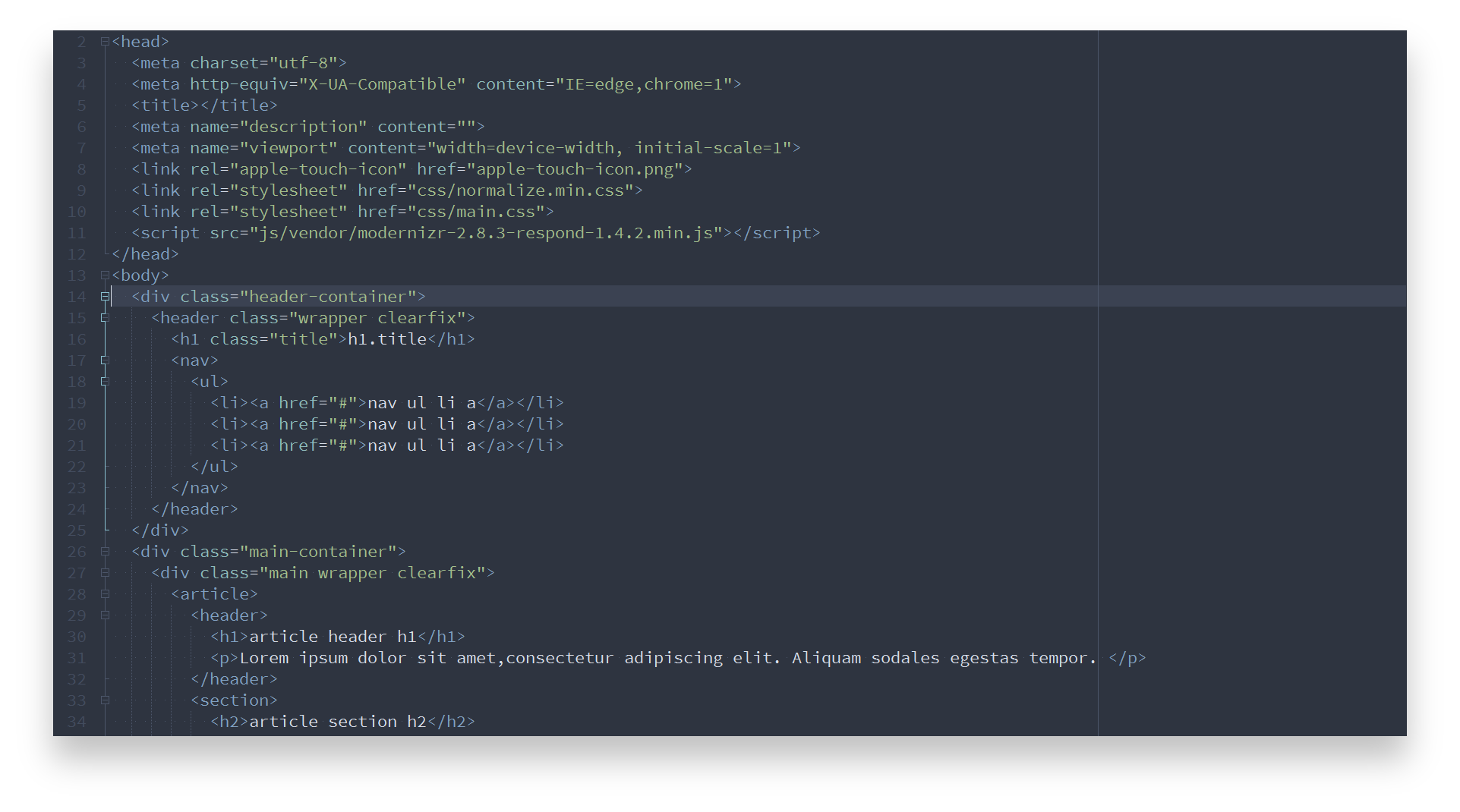Collapse the <head> fold marker on line 2

pyautogui.click(x=105, y=42)
